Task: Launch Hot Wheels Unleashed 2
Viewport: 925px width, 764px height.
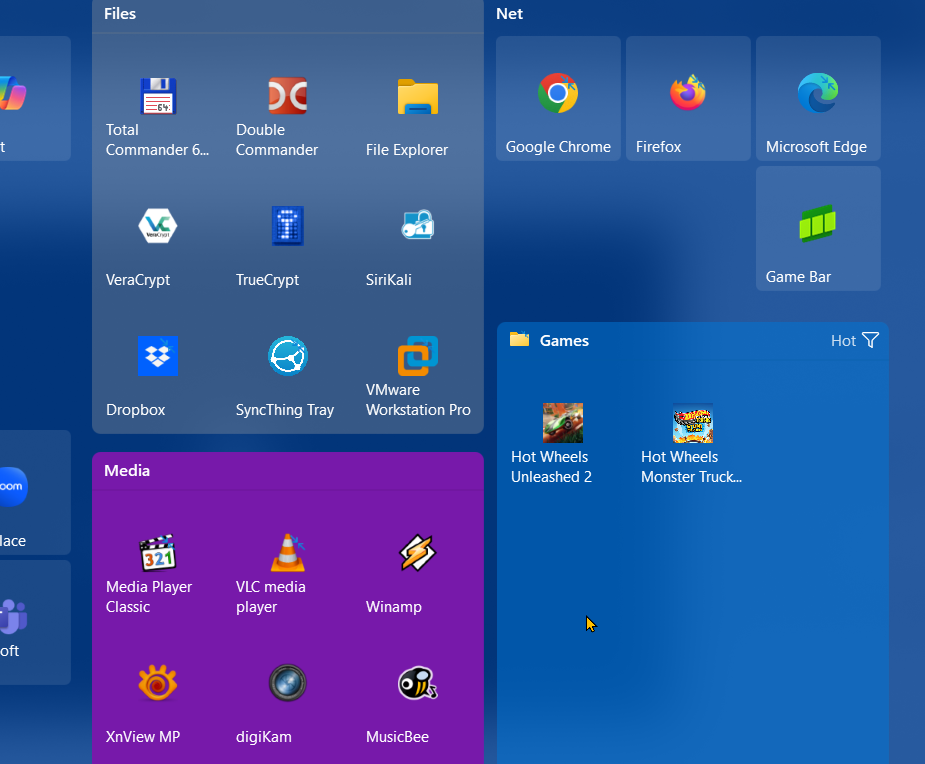Action: tap(563, 441)
